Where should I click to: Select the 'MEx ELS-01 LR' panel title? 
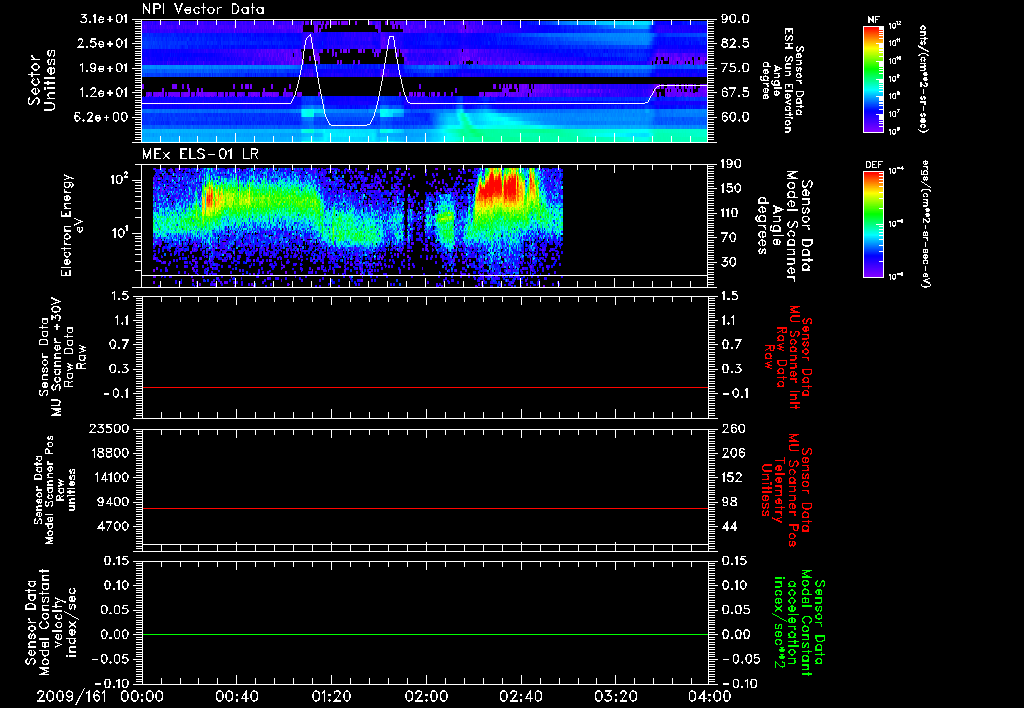point(200,154)
